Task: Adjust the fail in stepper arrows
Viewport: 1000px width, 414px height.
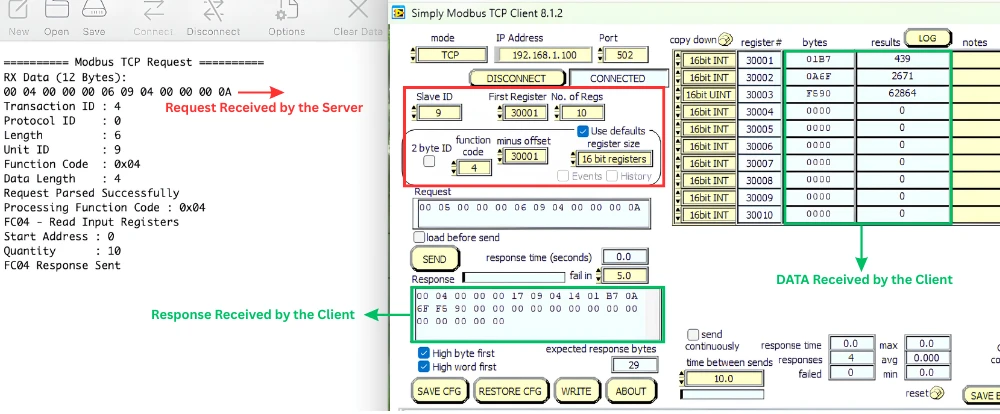Action: pyautogui.click(x=598, y=276)
